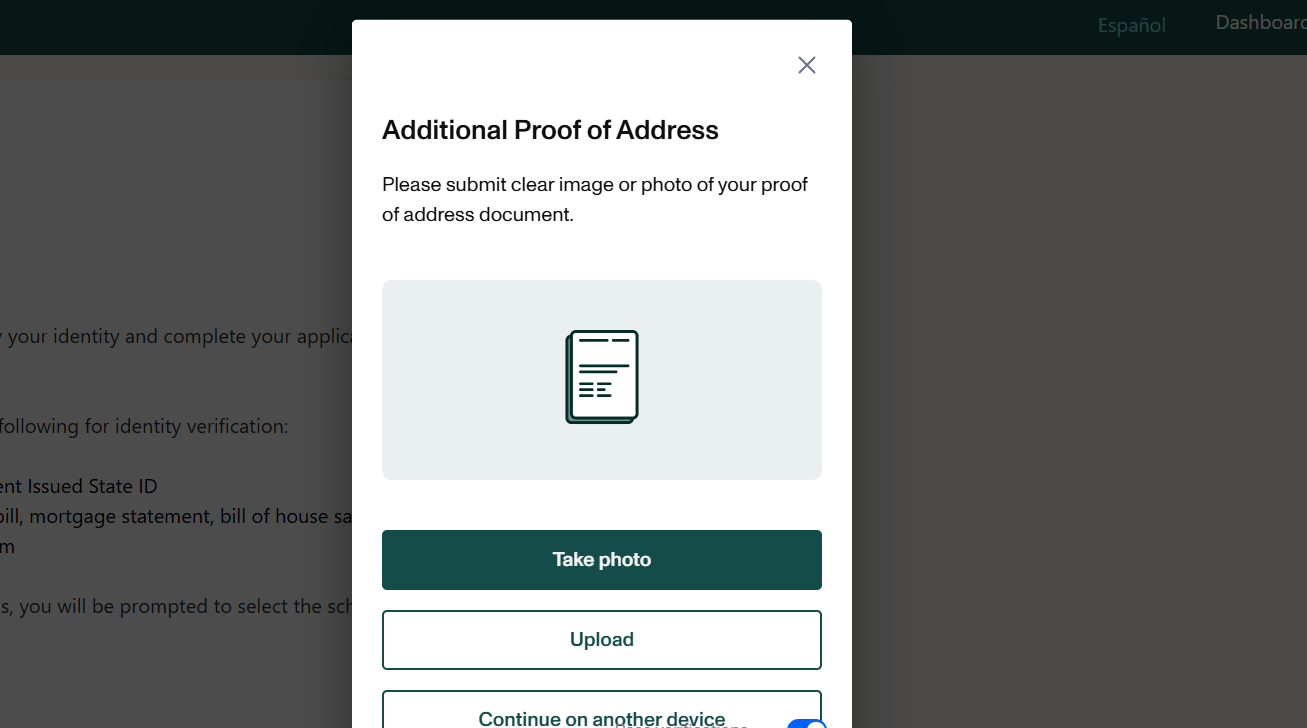This screenshot has height=728, width=1307.
Task: Toggle the blue switch at dialog bottom
Action: (x=808, y=724)
